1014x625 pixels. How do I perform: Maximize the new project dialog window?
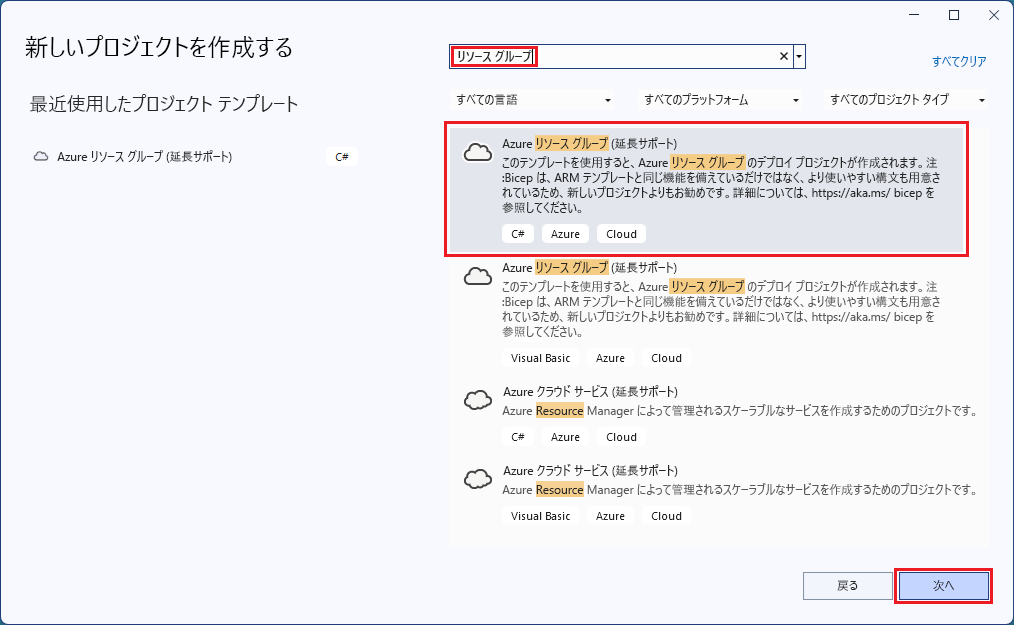tap(954, 15)
